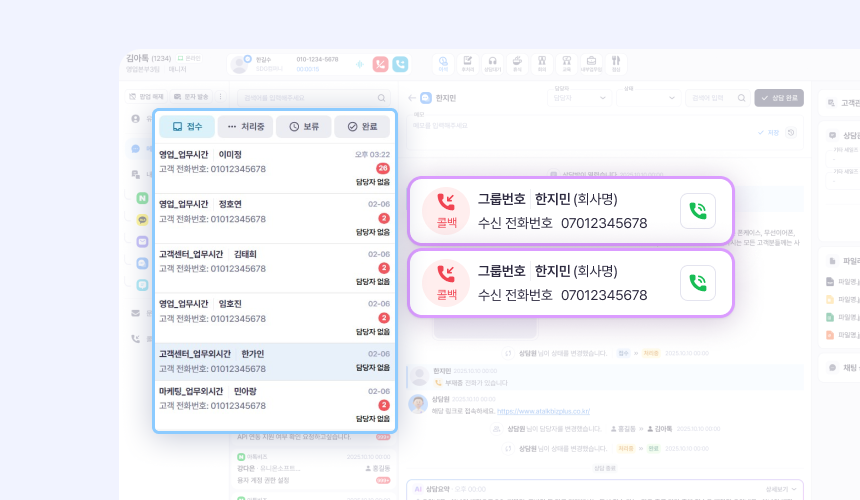Open the purple mail channel icon in sidebar
The width and height of the screenshot is (860, 500).
point(142,242)
